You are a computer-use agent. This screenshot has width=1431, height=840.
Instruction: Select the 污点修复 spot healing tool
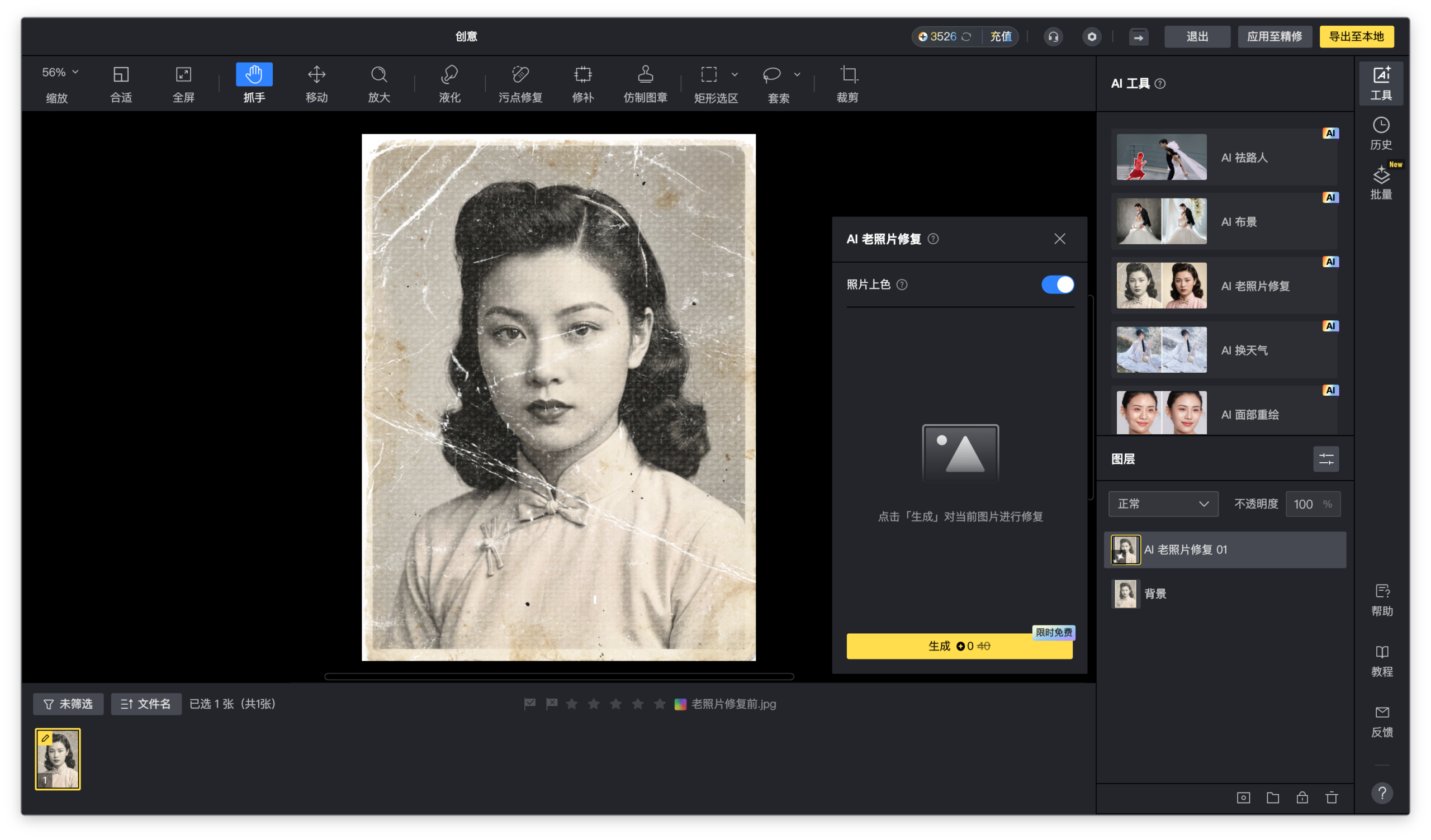[x=520, y=83]
